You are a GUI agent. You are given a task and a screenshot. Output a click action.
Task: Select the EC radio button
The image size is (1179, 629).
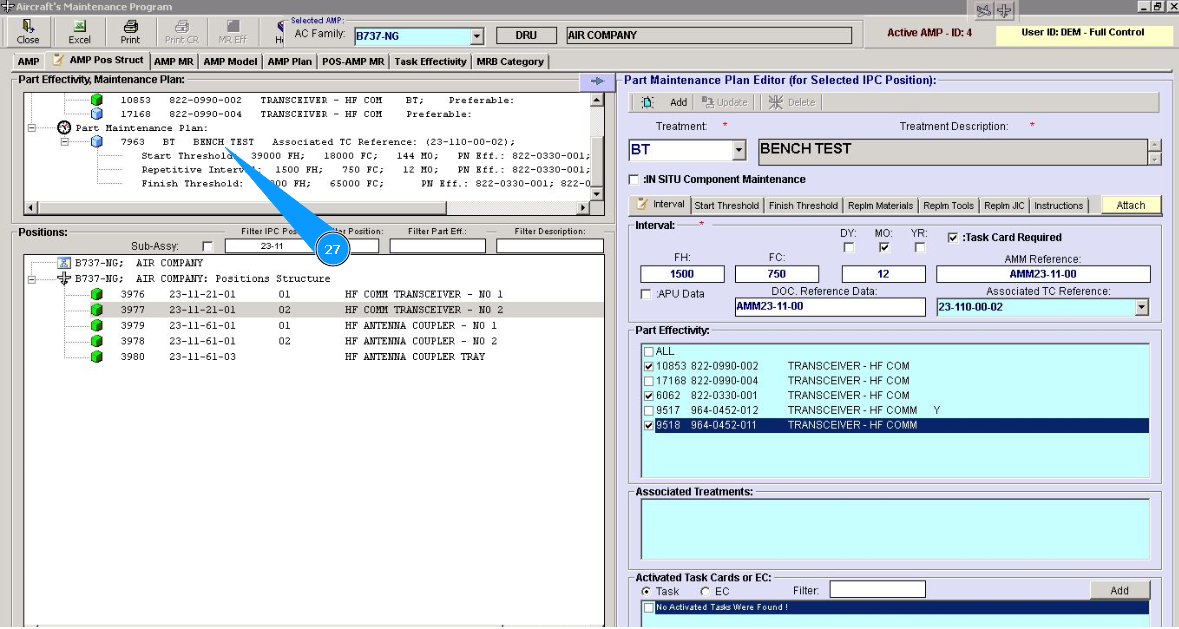tap(705, 591)
